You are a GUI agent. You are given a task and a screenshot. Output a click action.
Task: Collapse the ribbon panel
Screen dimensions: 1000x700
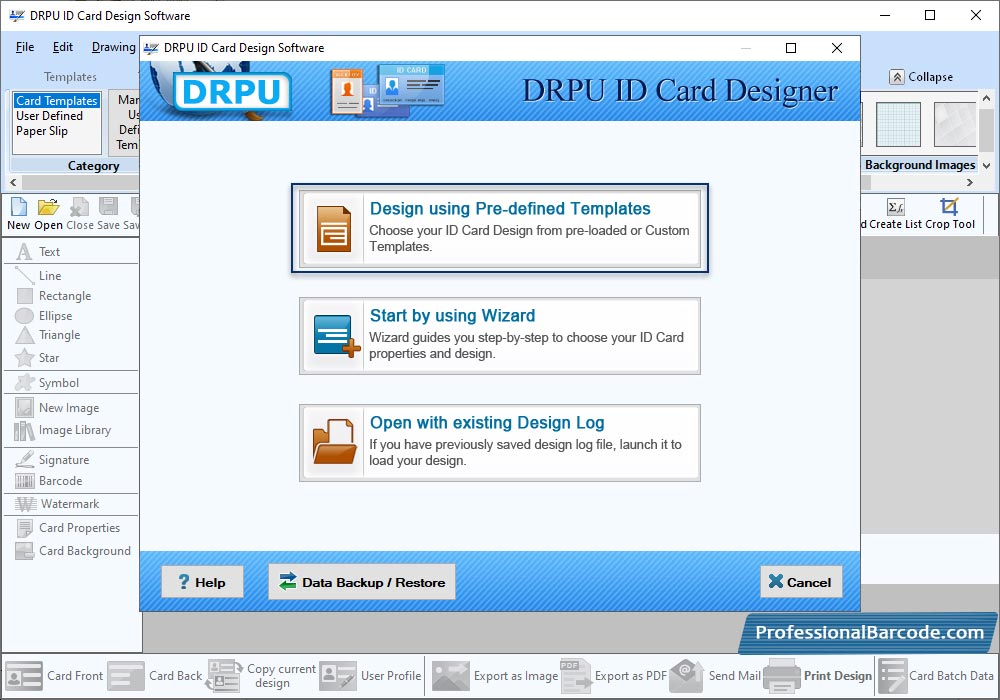click(x=922, y=77)
